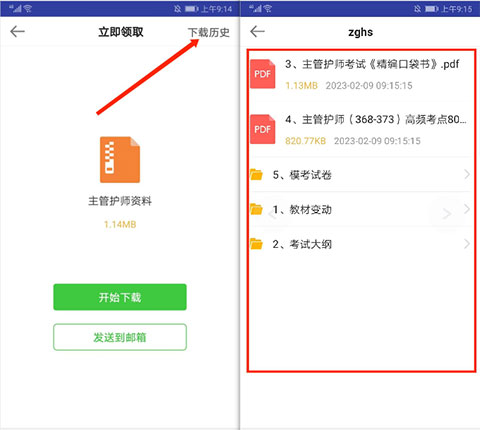Open the 1、教材变动 folder row
The width and height of the screenshot is (480, 430).
tap(360, 209)
